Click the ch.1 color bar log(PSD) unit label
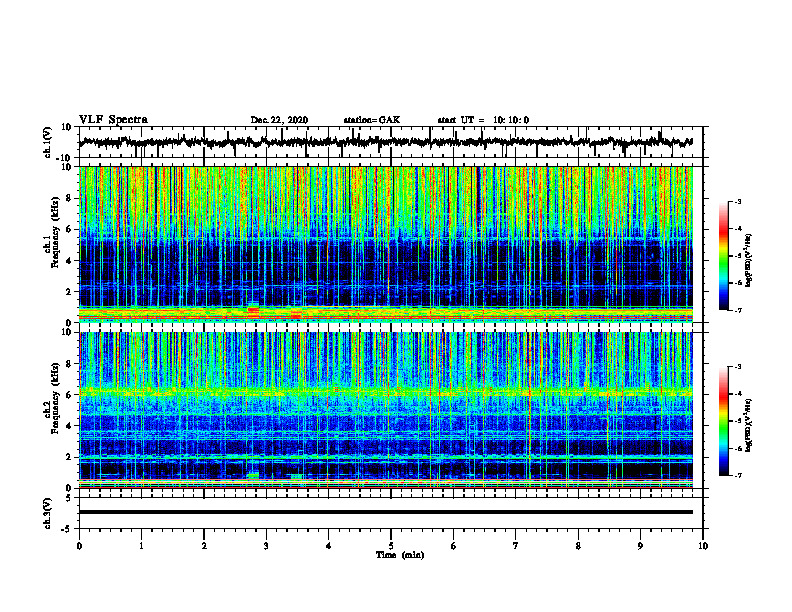The width and height of the screenshot is (792, 612). (x=749, y=261)
